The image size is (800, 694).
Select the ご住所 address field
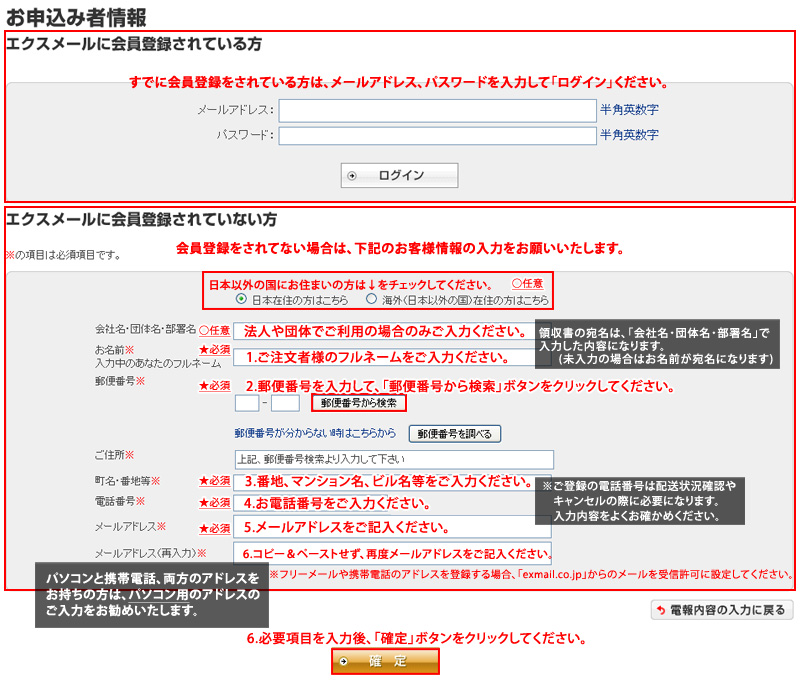(x=393, y=460)
